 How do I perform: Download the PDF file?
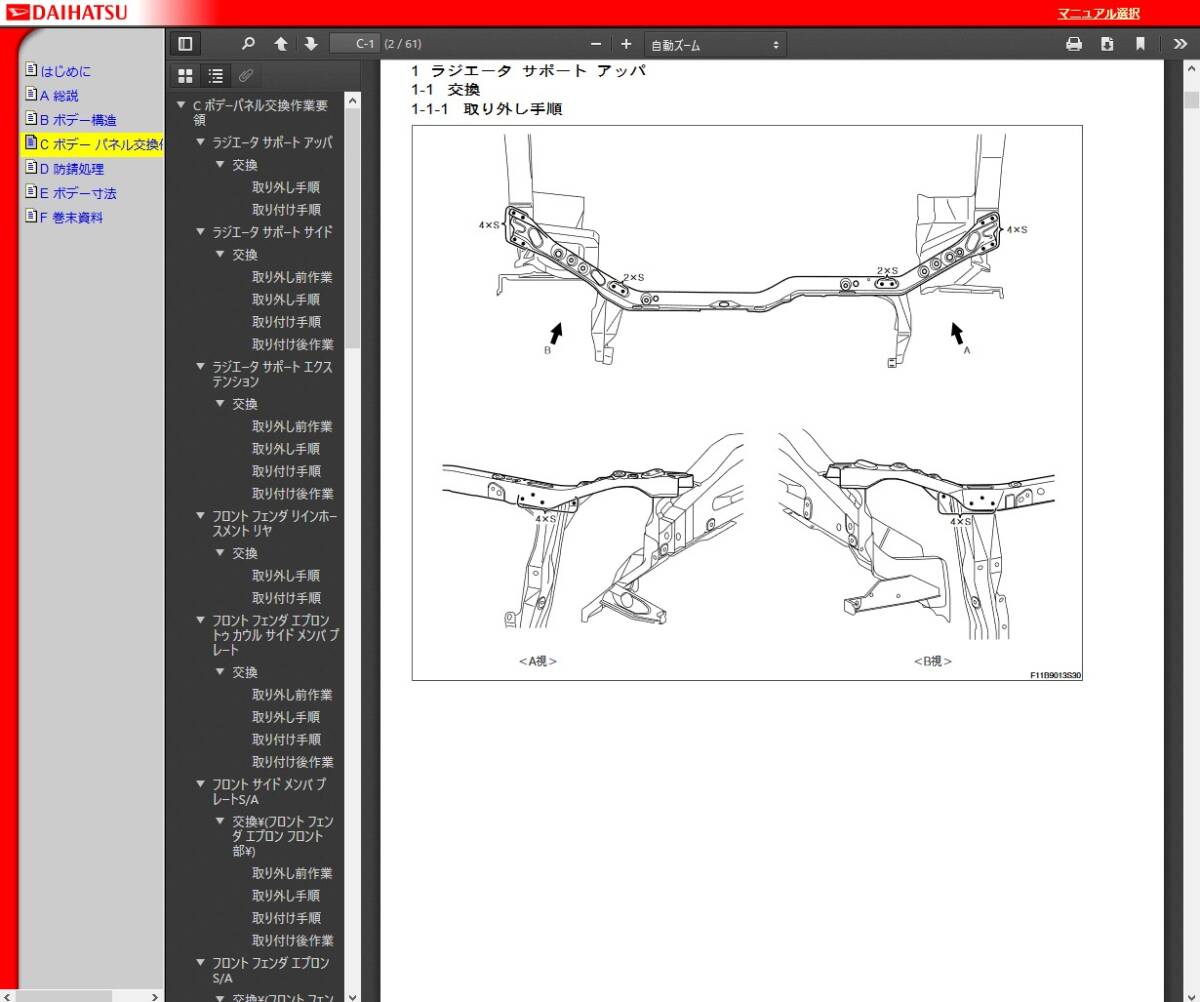point(1107,44)
